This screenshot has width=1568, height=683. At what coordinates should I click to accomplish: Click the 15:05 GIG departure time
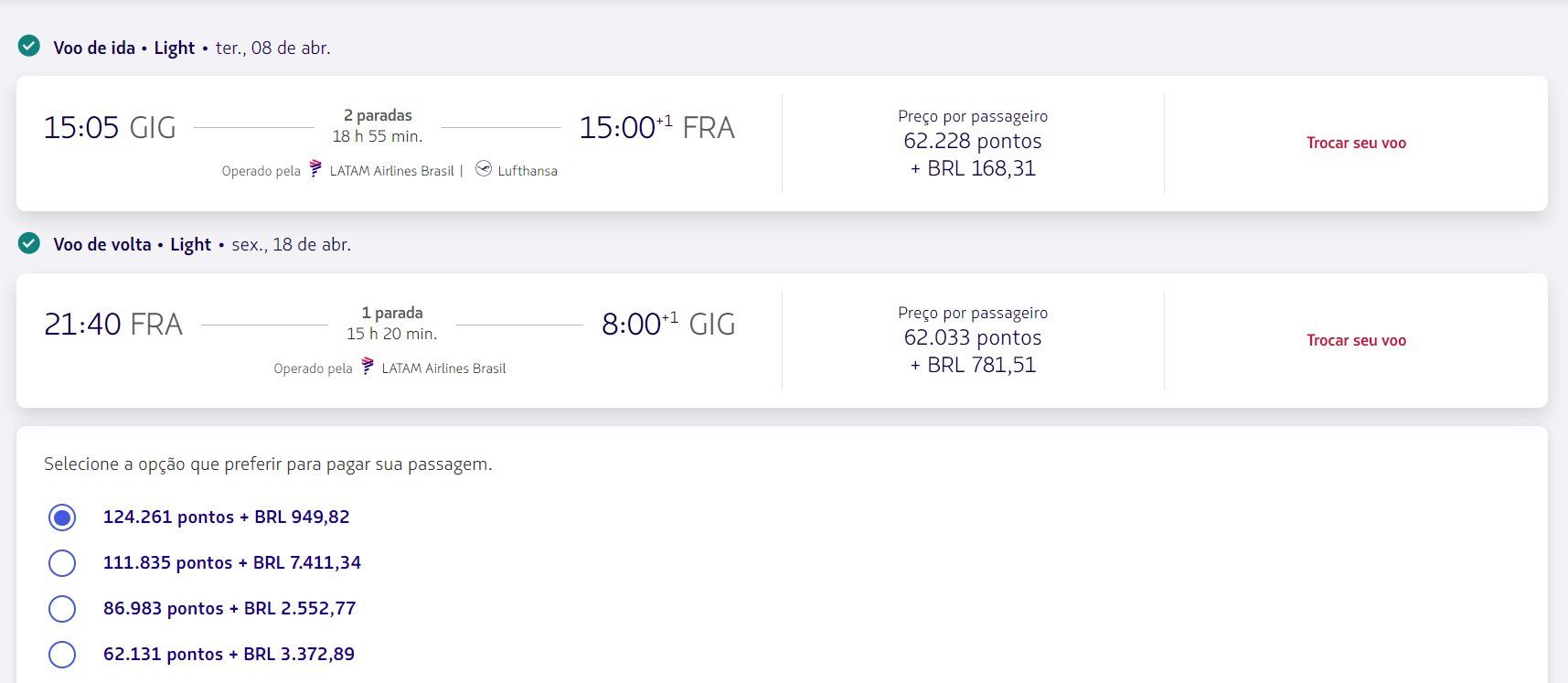[x=110, y=127]
